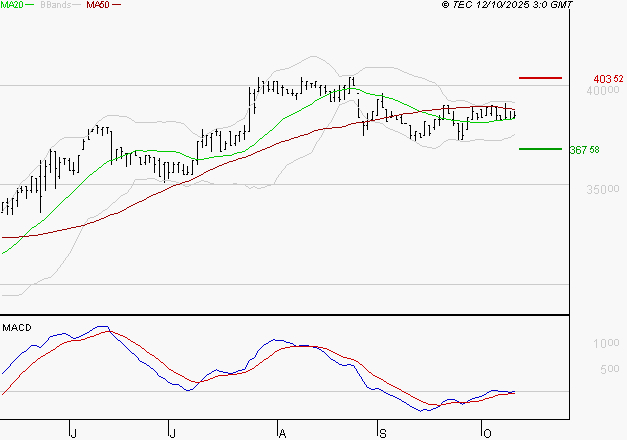Click the first J month marker

(73, 433)
